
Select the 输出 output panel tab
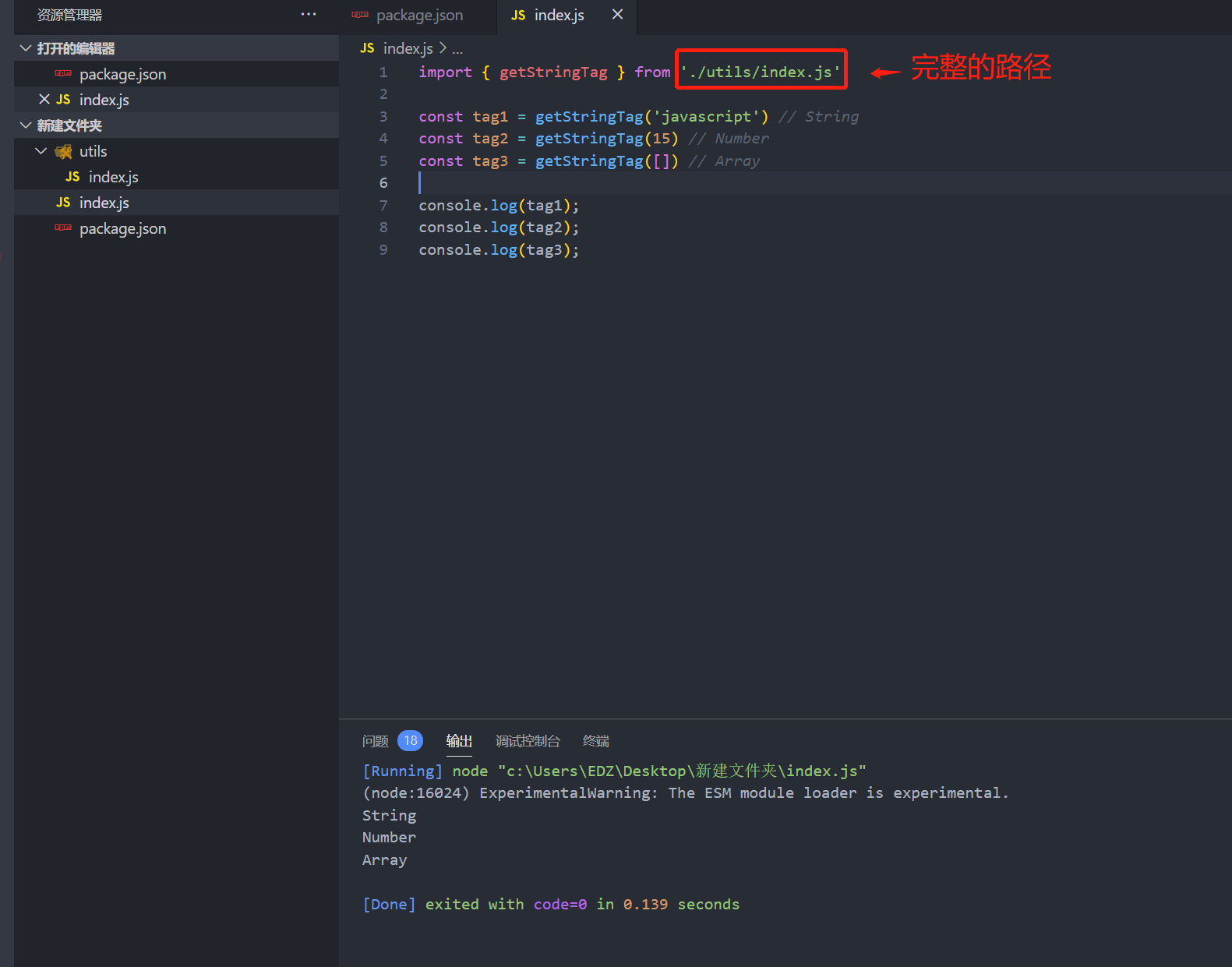(x=459, y=741)
